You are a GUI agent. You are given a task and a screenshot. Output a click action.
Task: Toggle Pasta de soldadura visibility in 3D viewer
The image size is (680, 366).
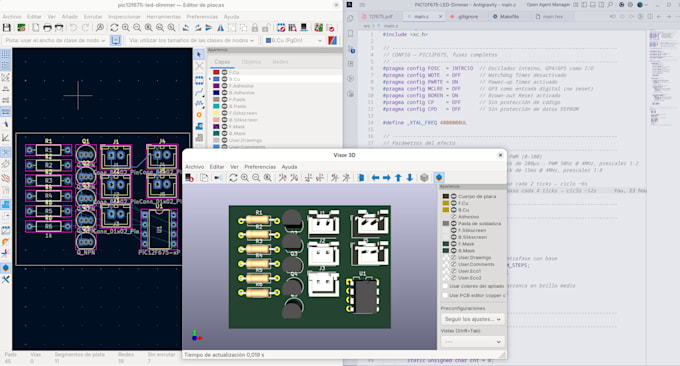[454, 224]
